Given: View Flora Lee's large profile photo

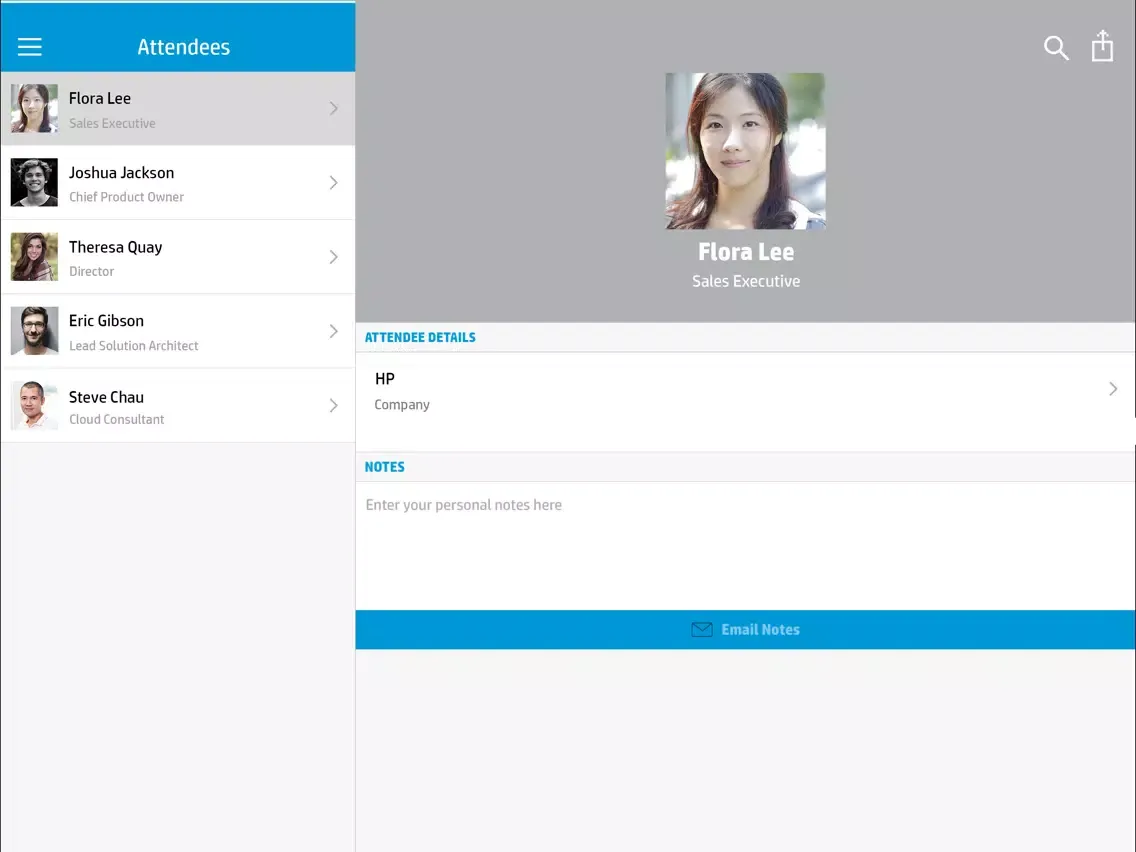Looking at the screenshot, I should [x=746, y=151].
